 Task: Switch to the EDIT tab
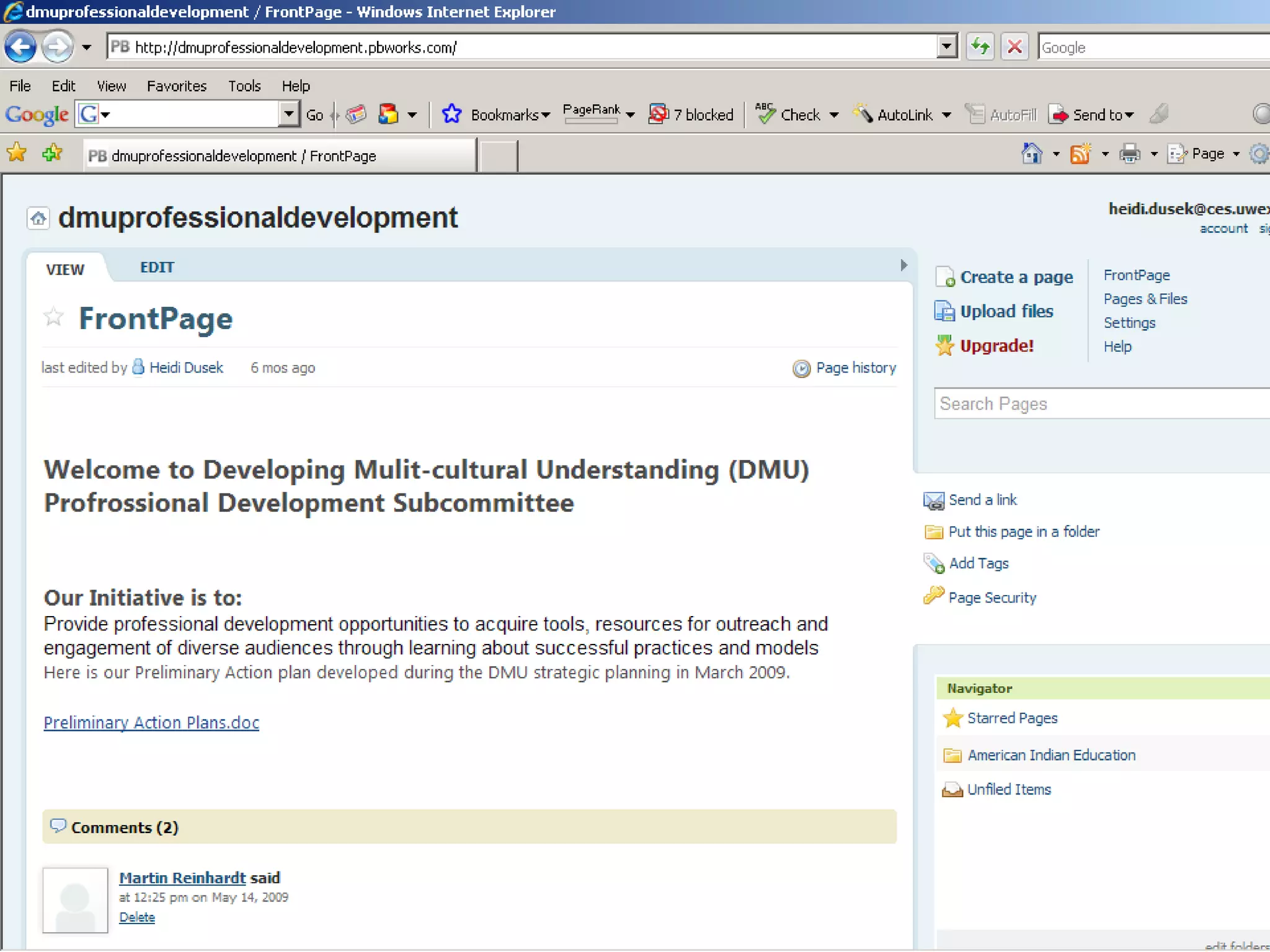(157, 268)
